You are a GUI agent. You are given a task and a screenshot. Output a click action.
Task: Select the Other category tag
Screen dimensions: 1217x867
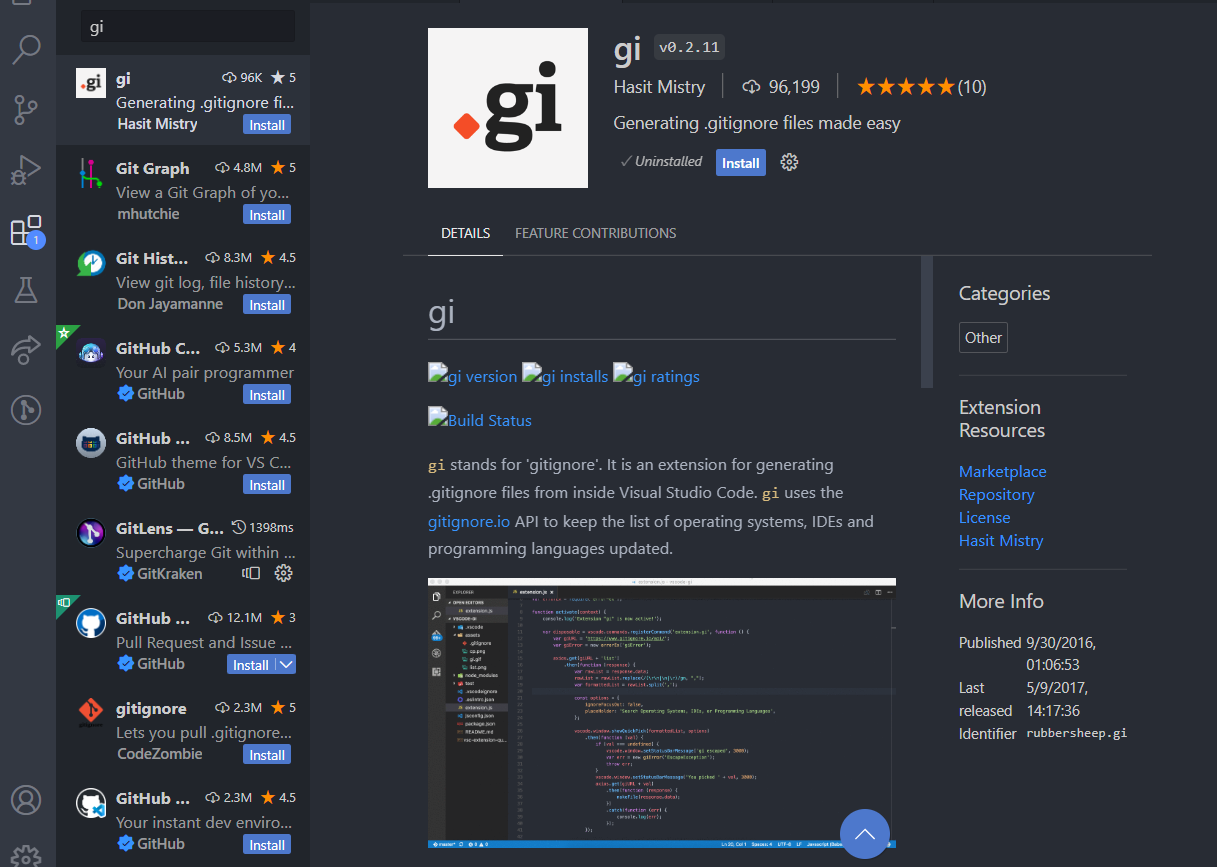[983, 337]
